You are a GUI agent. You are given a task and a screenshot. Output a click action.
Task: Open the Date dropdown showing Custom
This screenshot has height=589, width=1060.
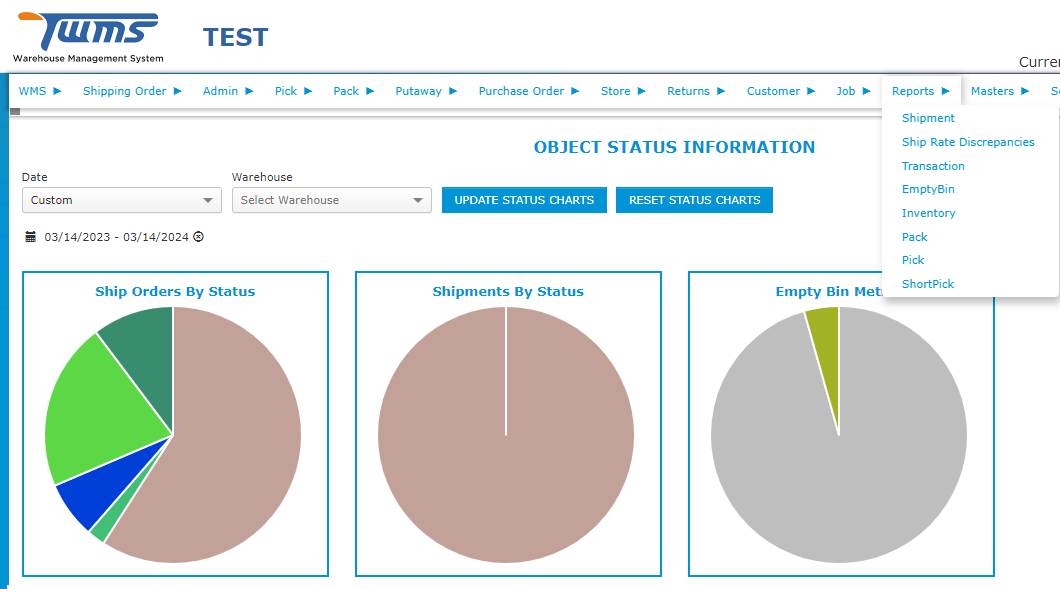pos(121,200)
